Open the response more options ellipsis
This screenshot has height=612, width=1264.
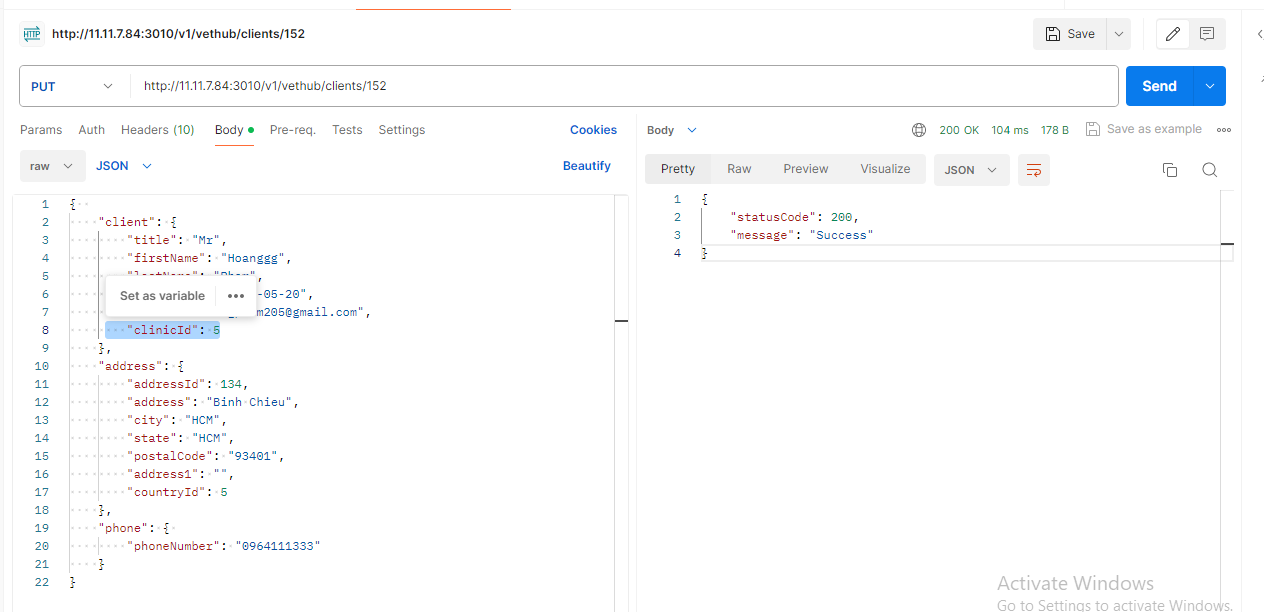(x=1224, y=130)
